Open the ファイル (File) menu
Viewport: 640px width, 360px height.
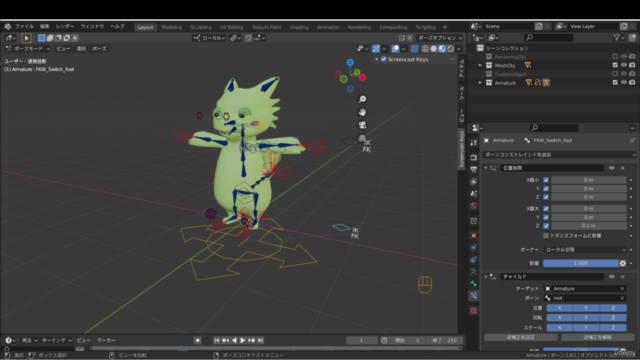coord(24,27)
